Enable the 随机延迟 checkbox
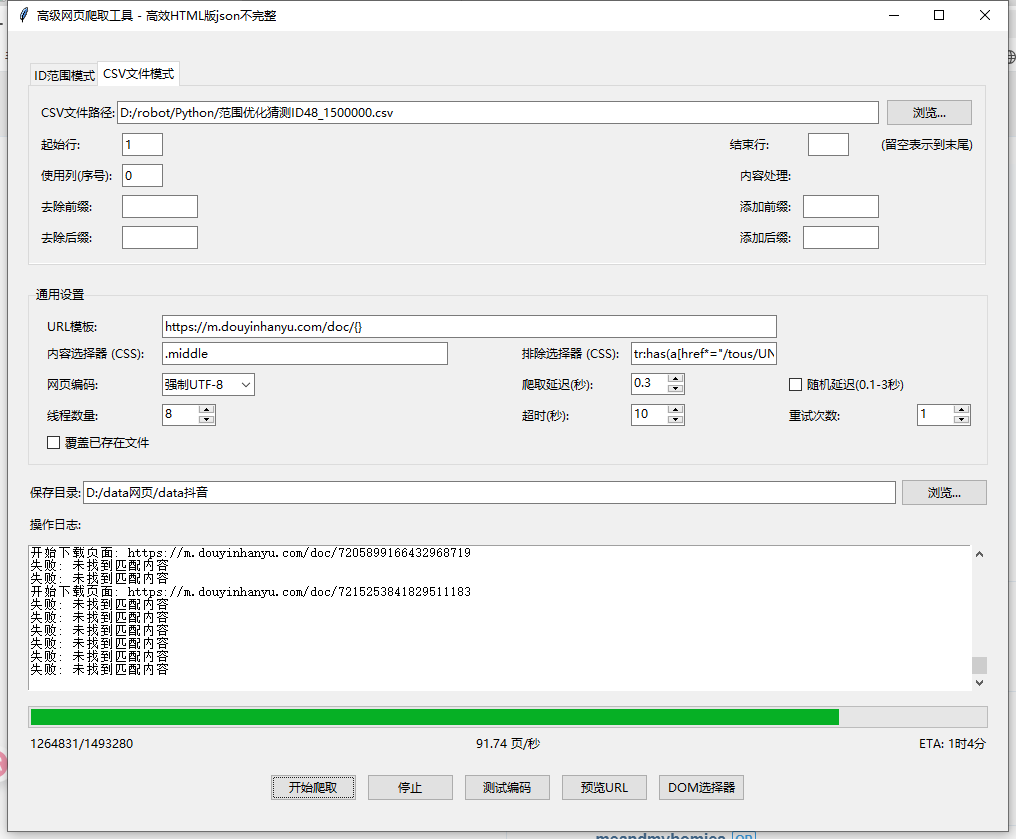 pyautogui.click(x=796, y=384)
